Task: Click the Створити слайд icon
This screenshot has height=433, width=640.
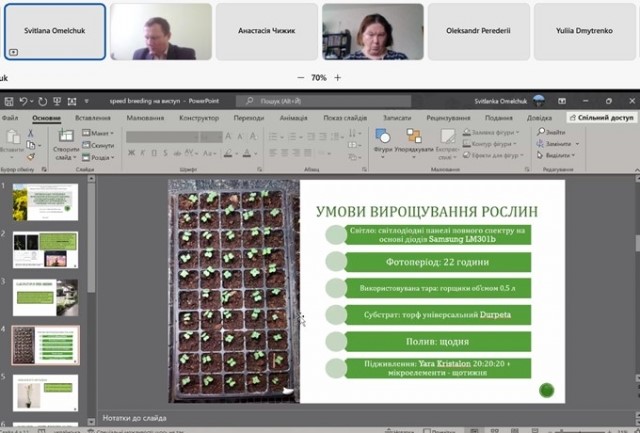Action: (66, 137)
